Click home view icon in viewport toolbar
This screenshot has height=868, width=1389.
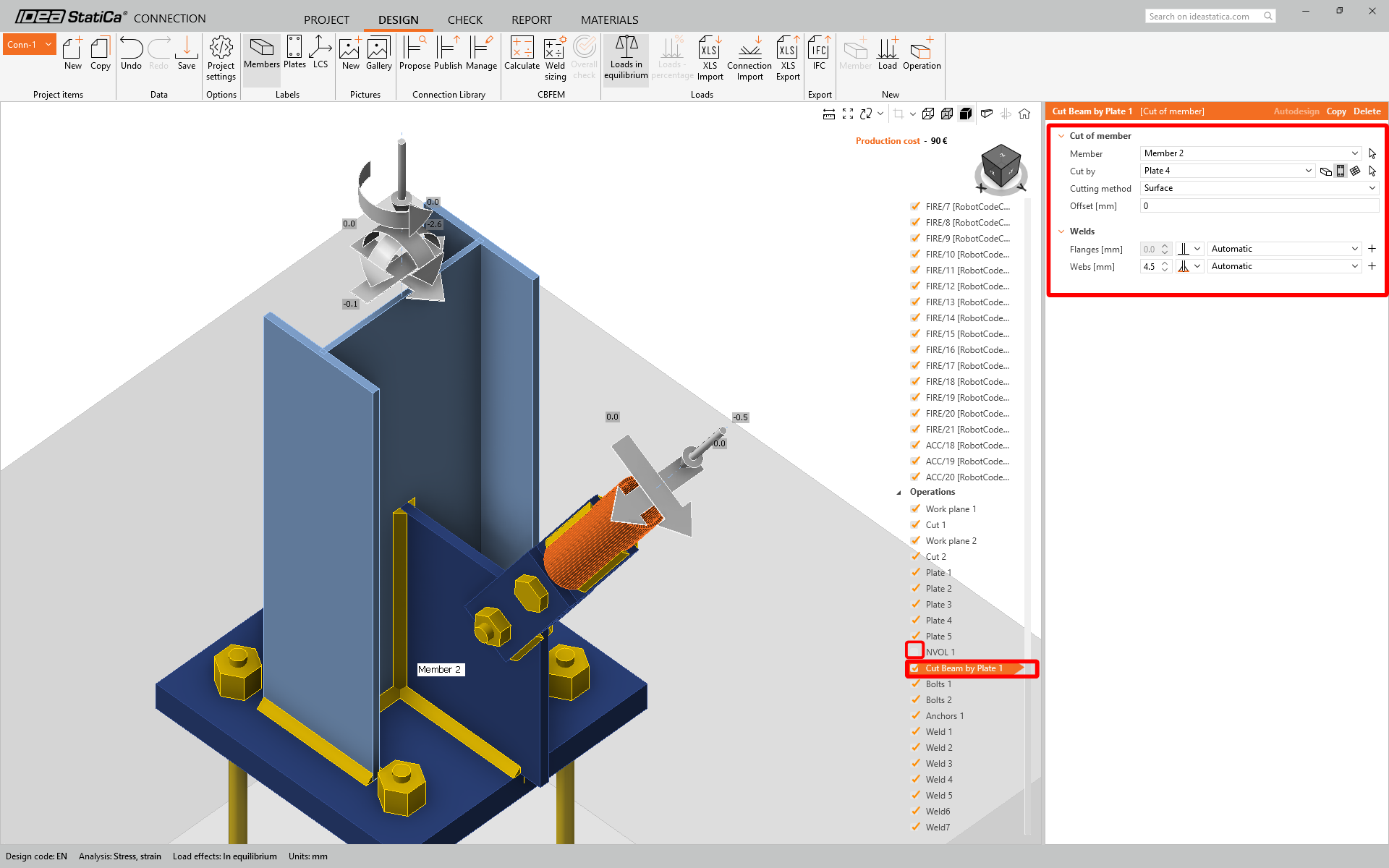[1024, 114]
